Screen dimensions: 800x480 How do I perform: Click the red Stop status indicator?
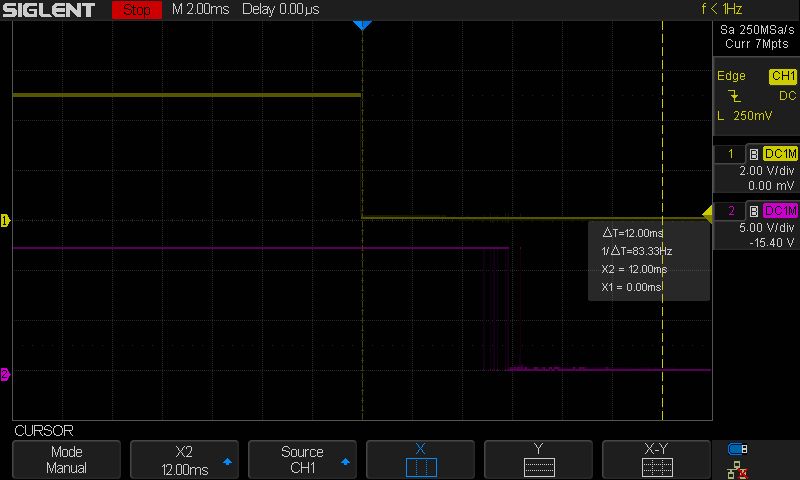[137, 10]
